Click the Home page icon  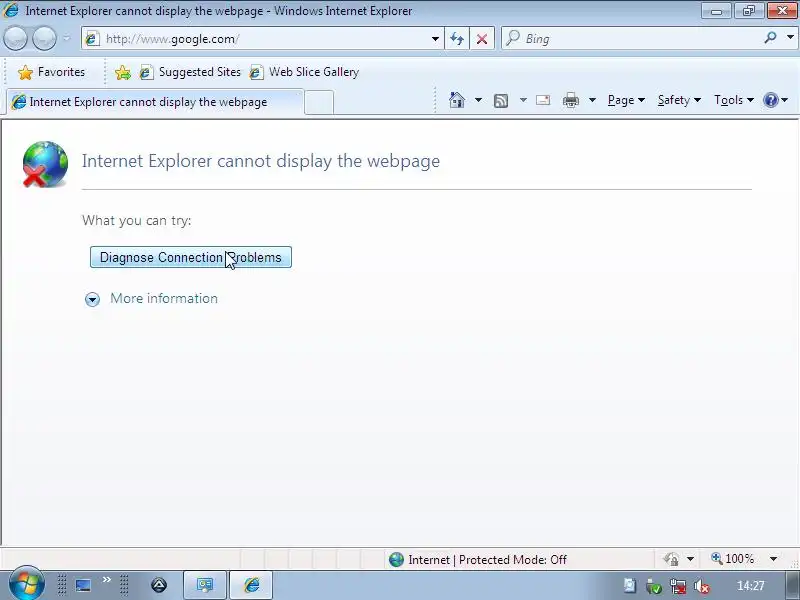(x=457, y=100)
